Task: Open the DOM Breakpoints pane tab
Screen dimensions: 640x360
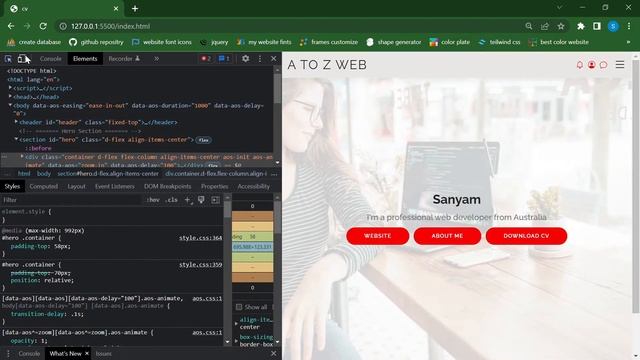Action: click(x=167, y=186)
